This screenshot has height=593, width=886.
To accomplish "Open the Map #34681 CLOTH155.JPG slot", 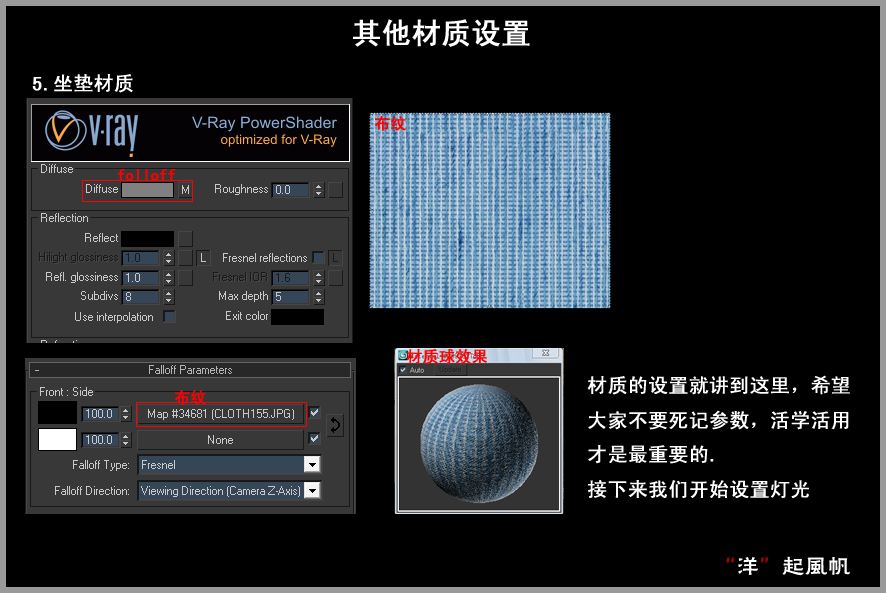I will point(221,414).
